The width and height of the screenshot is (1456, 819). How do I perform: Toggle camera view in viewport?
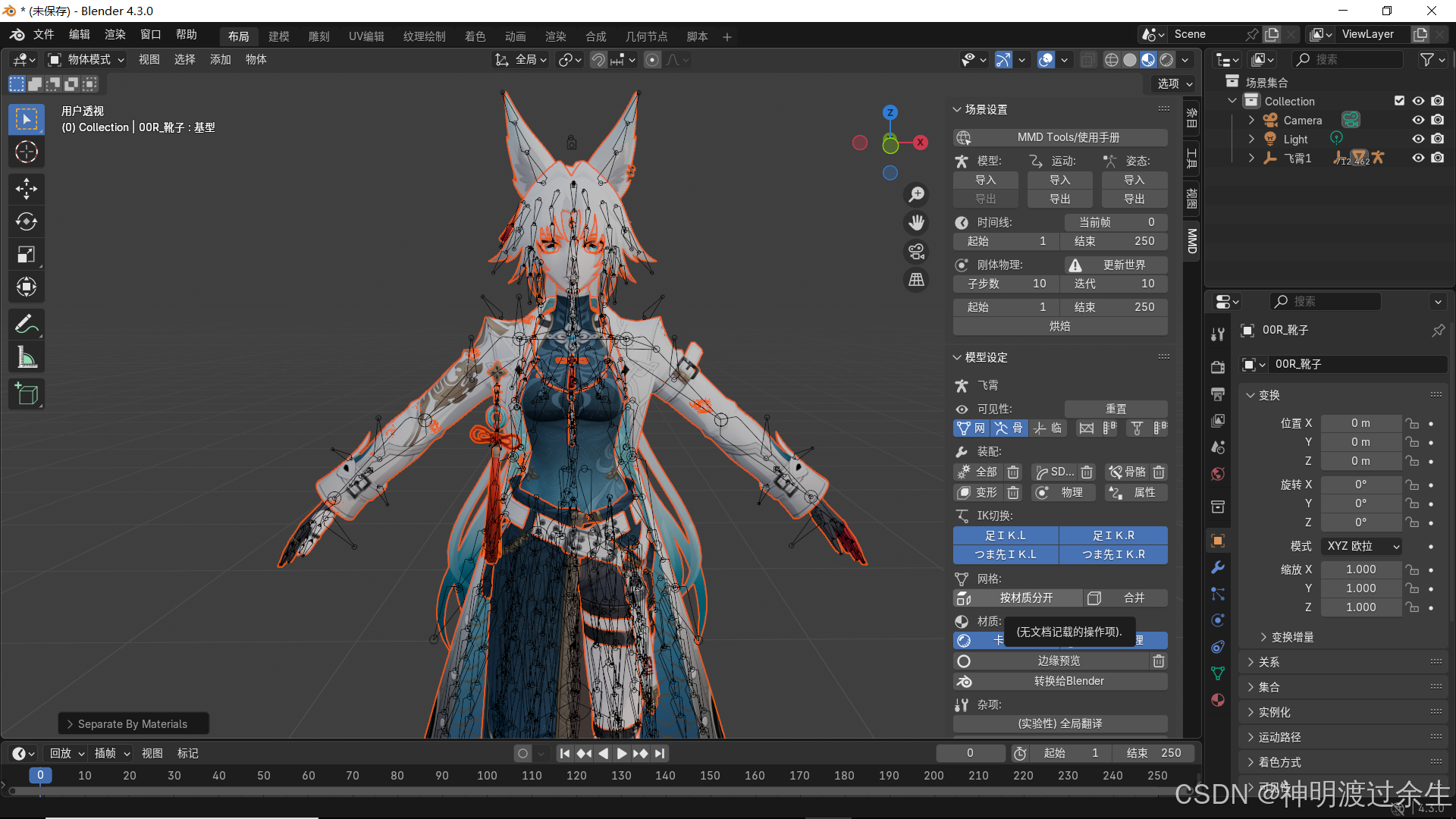point(917,252)
